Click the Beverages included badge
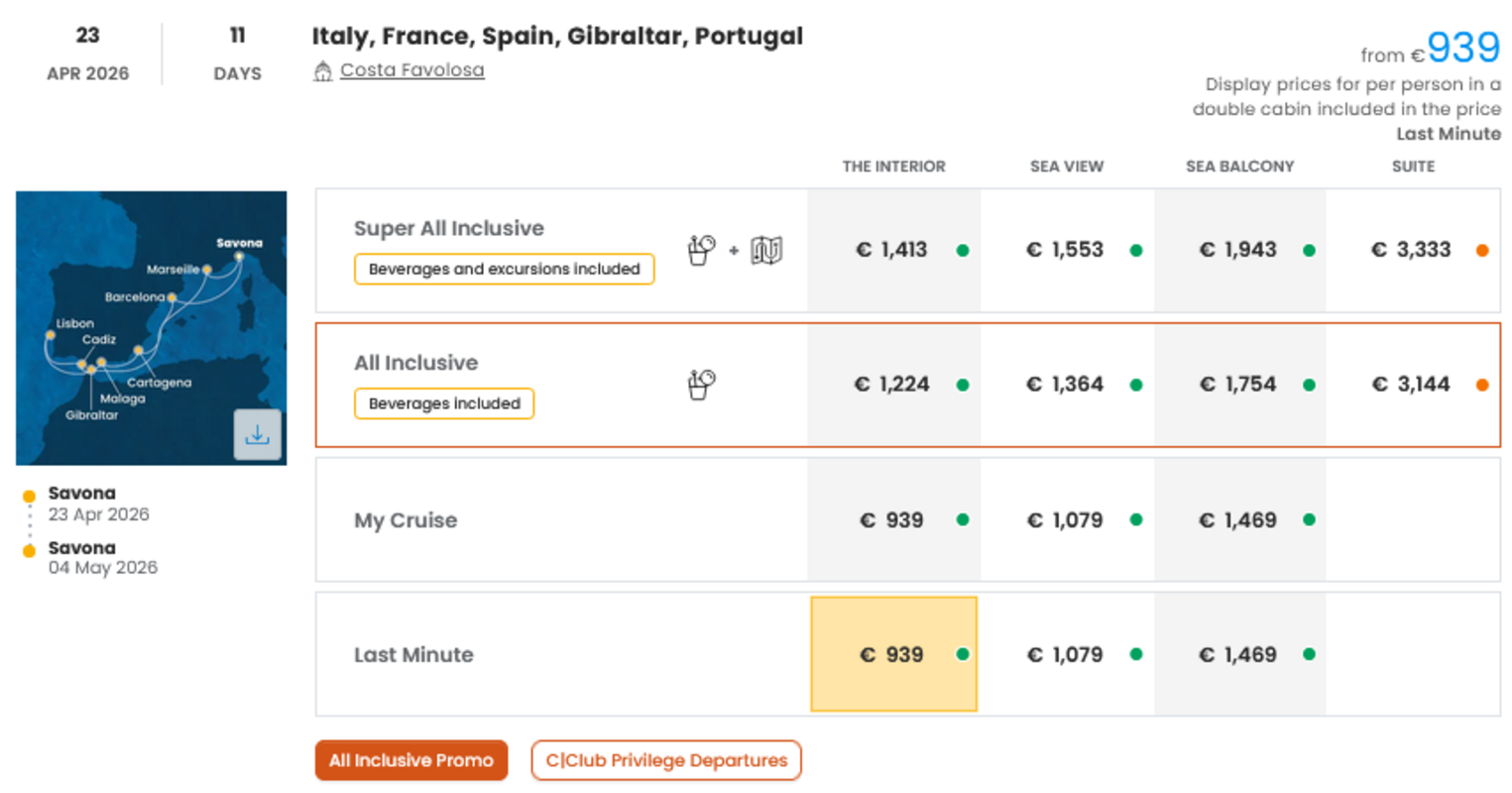 coord(444,403)
